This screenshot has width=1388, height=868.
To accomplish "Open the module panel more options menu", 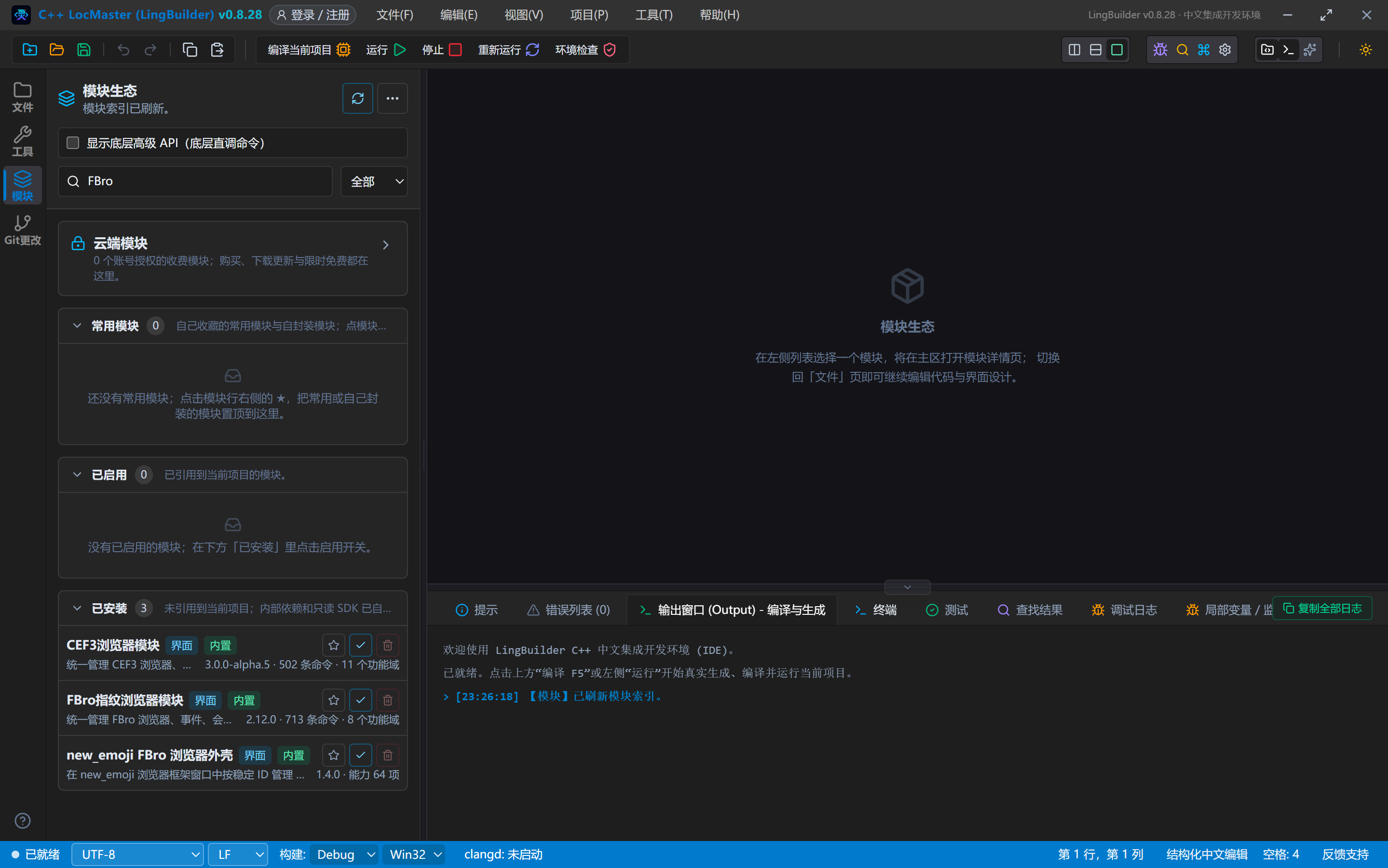I will coord(393,98).
